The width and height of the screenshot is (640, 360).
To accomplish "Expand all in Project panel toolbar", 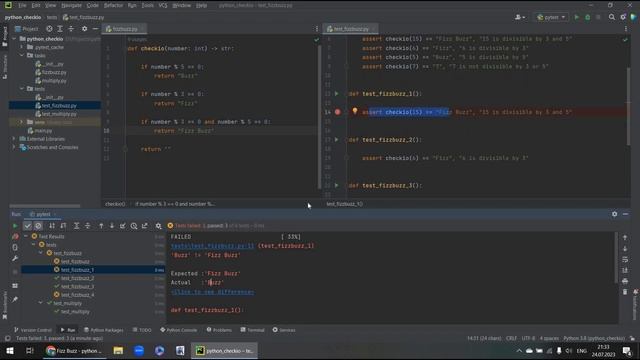I will pyautogui.click(x=60, y=29).
